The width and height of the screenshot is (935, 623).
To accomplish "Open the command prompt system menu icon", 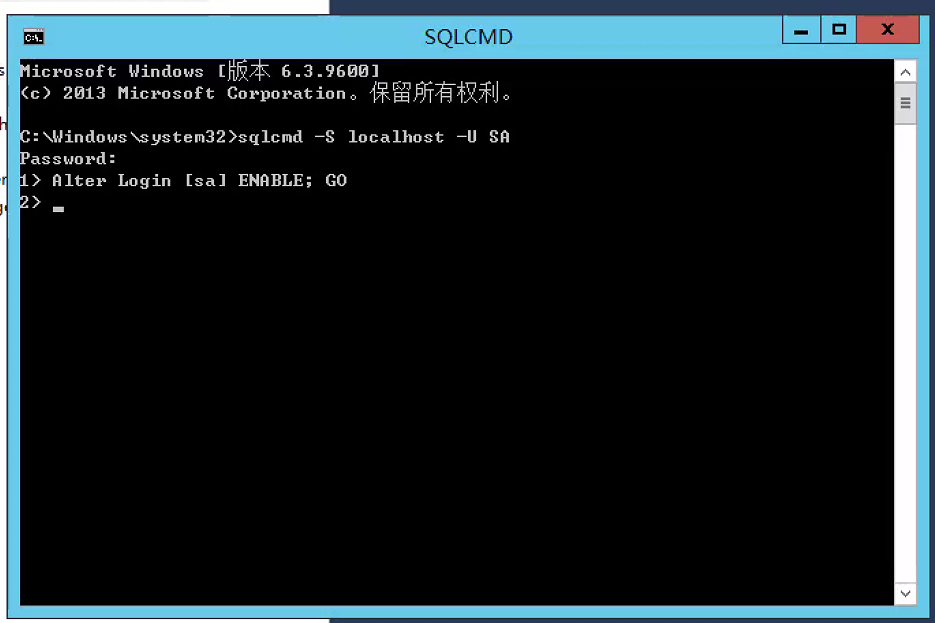I will pos(33,37).
